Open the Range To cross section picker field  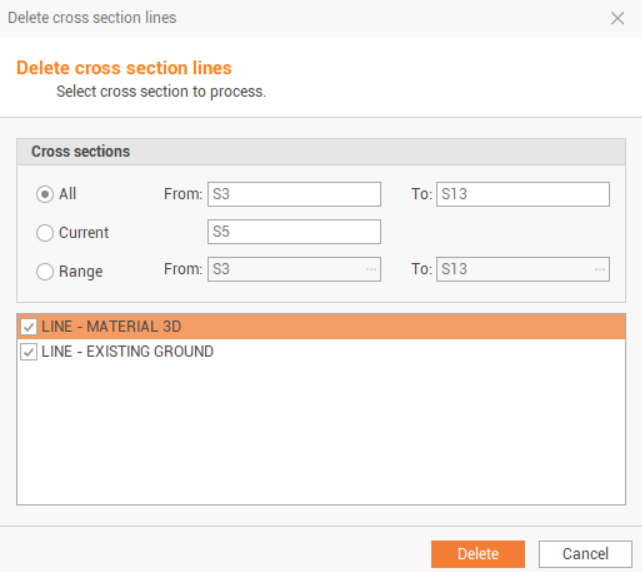514,270
